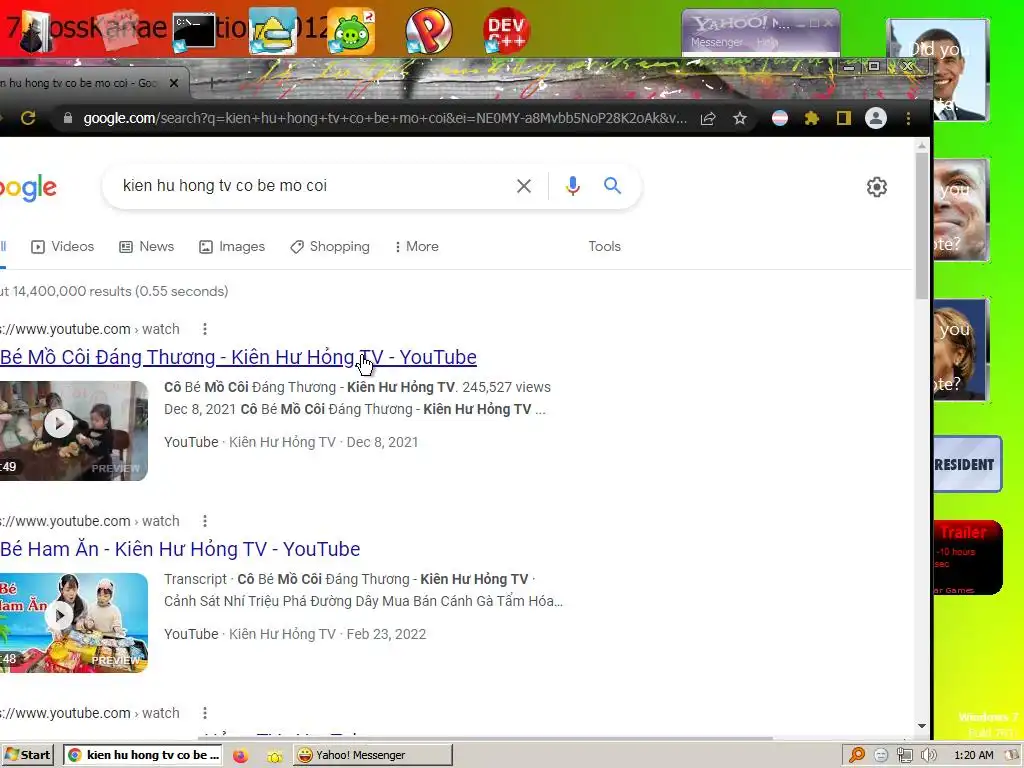Viewport: 1024px width, 768px height.
Task: Close the kien hu hong tv browser tab
Action: coord(174,83)
